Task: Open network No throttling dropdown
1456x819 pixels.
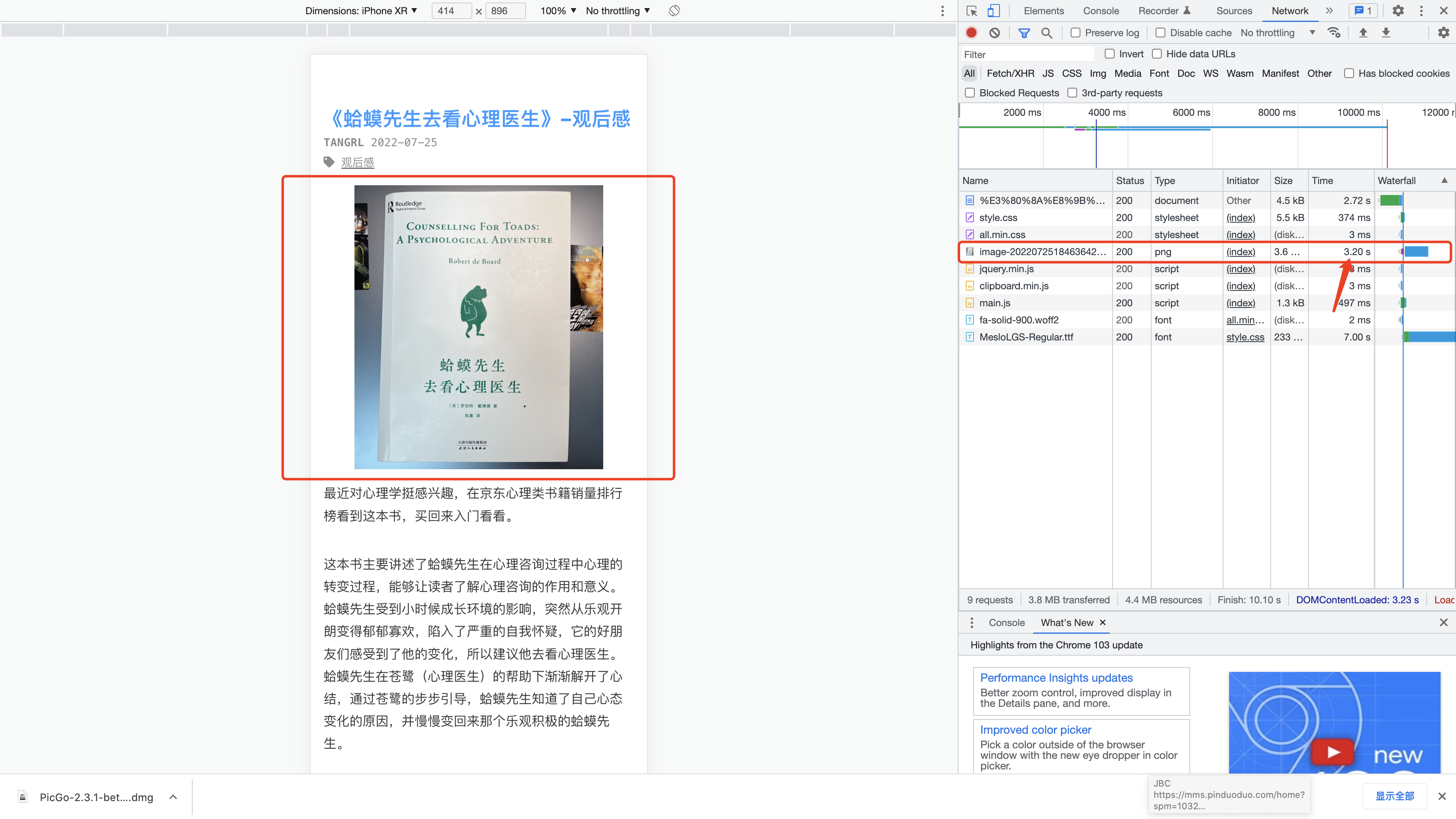Action: point(1278,33)
